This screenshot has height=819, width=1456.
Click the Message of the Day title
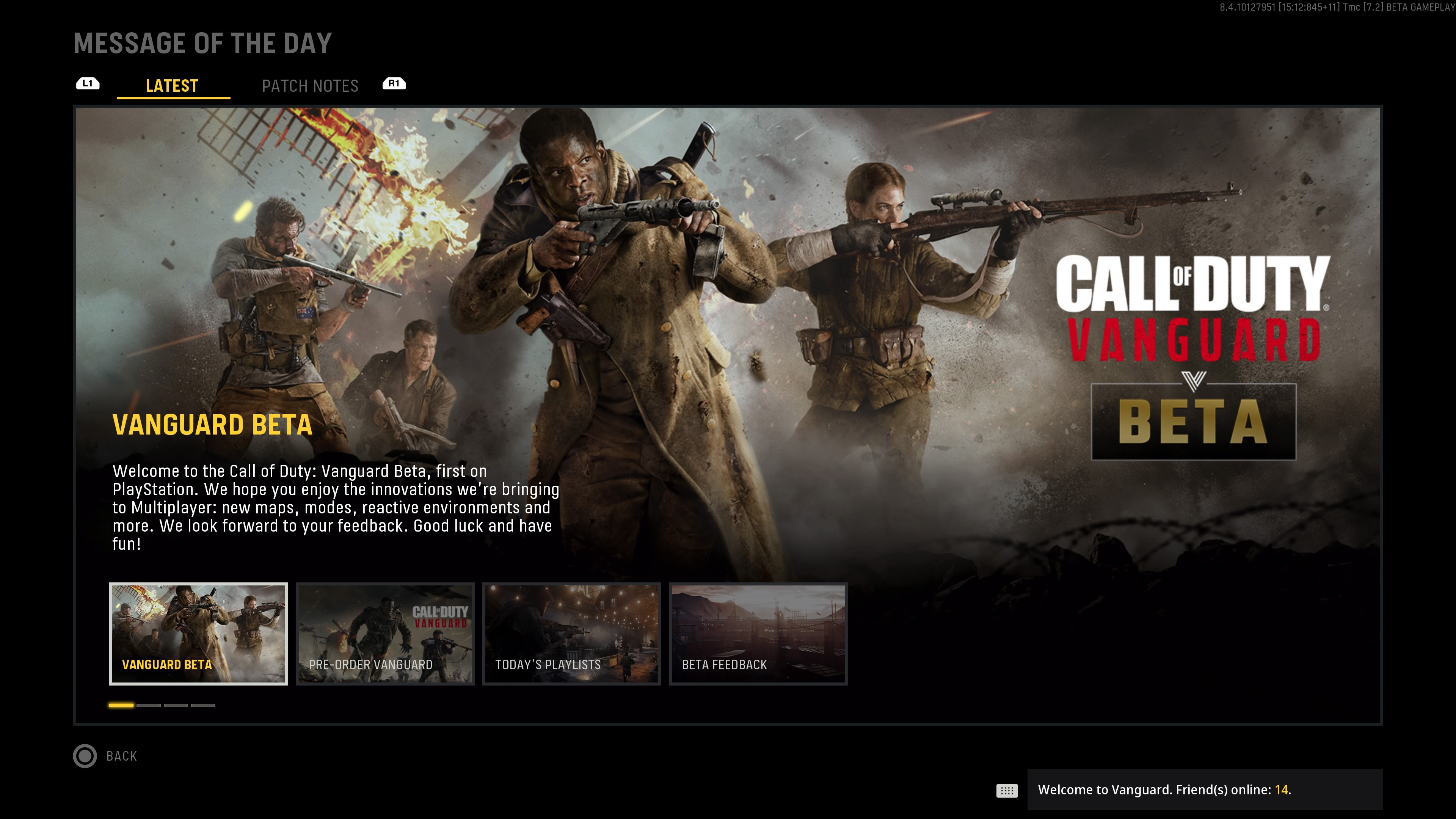[202, 44]
